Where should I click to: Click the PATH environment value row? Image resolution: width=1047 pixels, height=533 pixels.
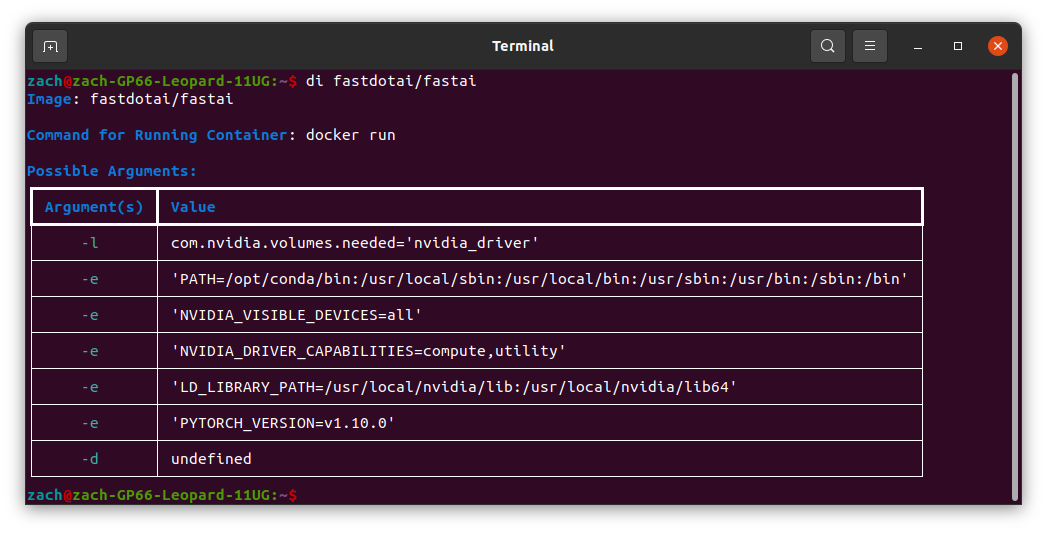(x=540, y=279)
